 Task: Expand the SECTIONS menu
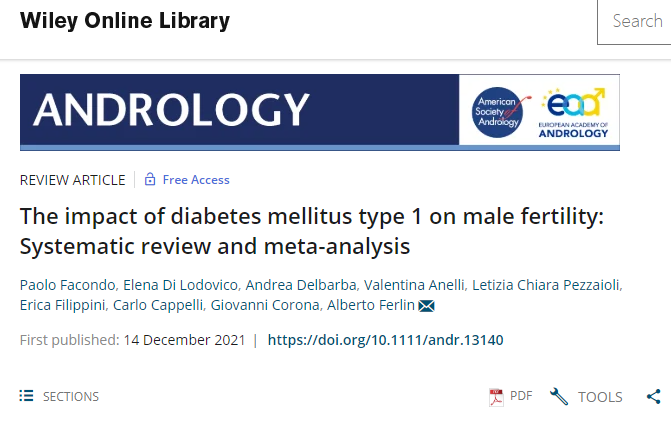(71, 397)
